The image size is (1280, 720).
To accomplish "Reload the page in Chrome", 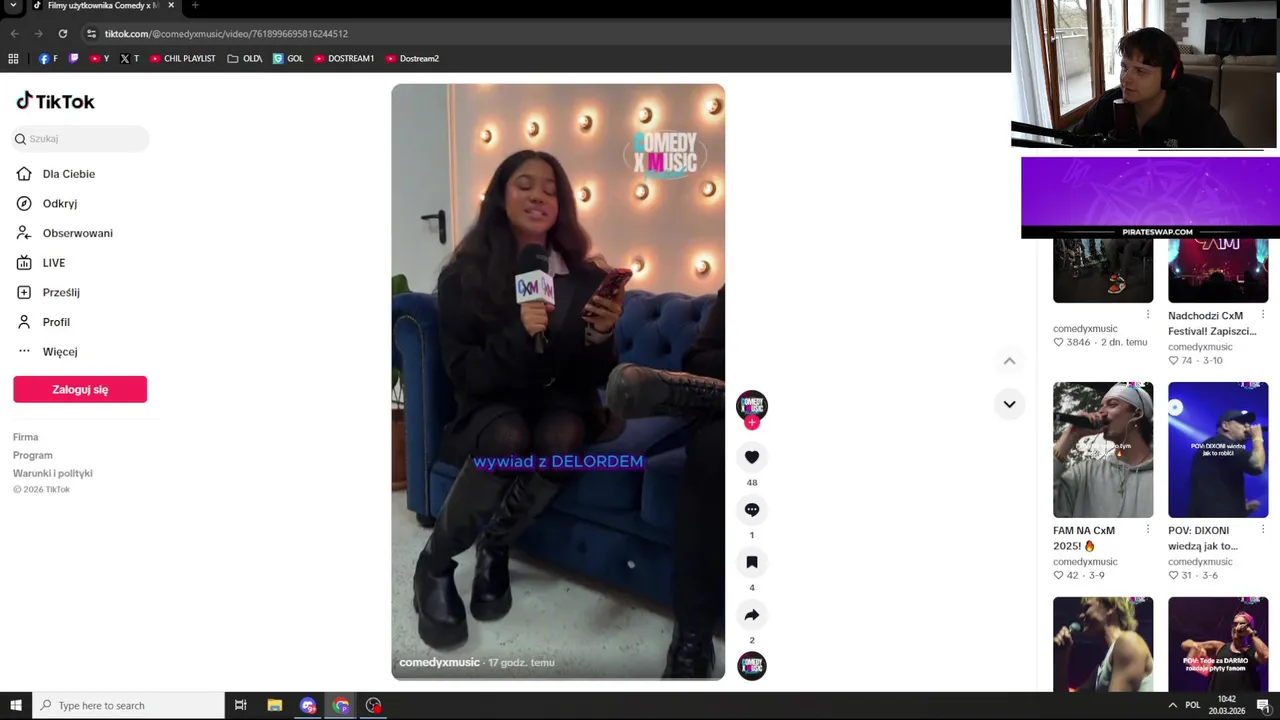I will 62,34.
